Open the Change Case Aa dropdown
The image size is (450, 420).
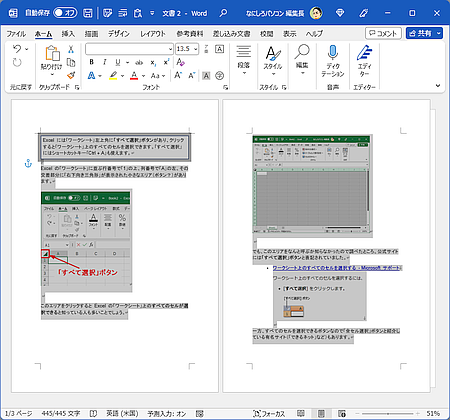(x=158, y=76)
